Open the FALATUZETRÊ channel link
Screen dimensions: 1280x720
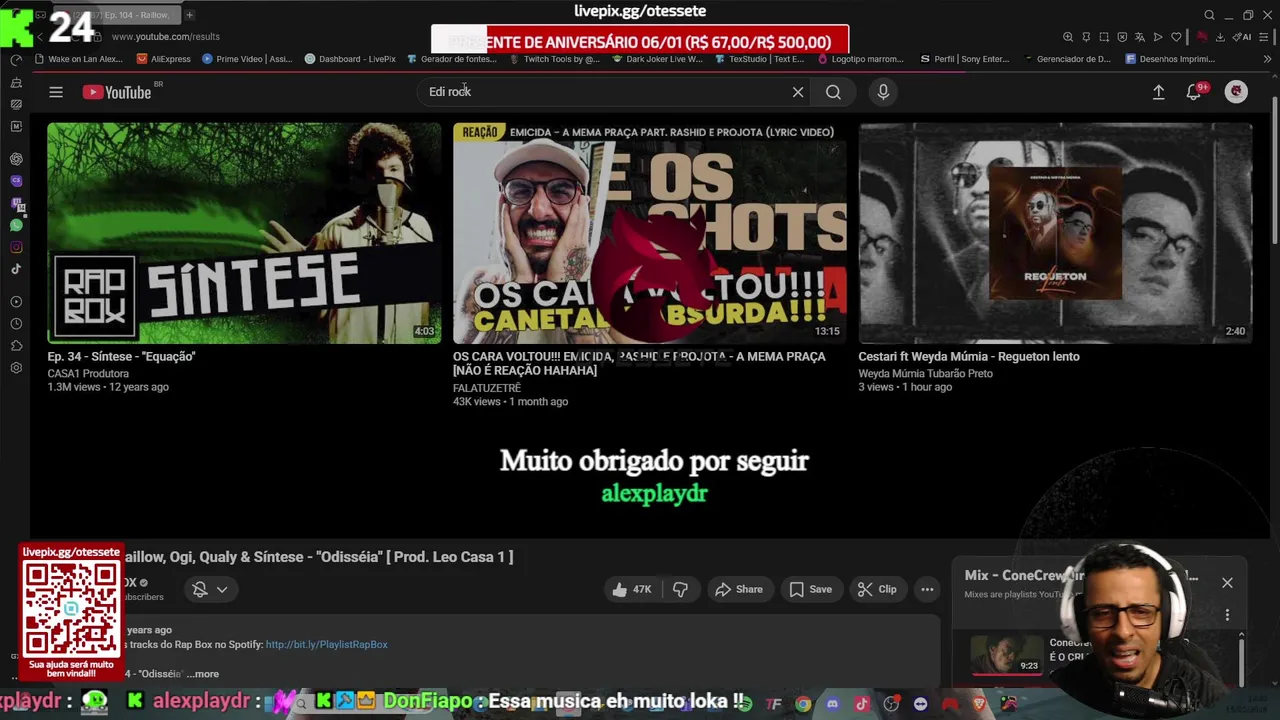487,388
